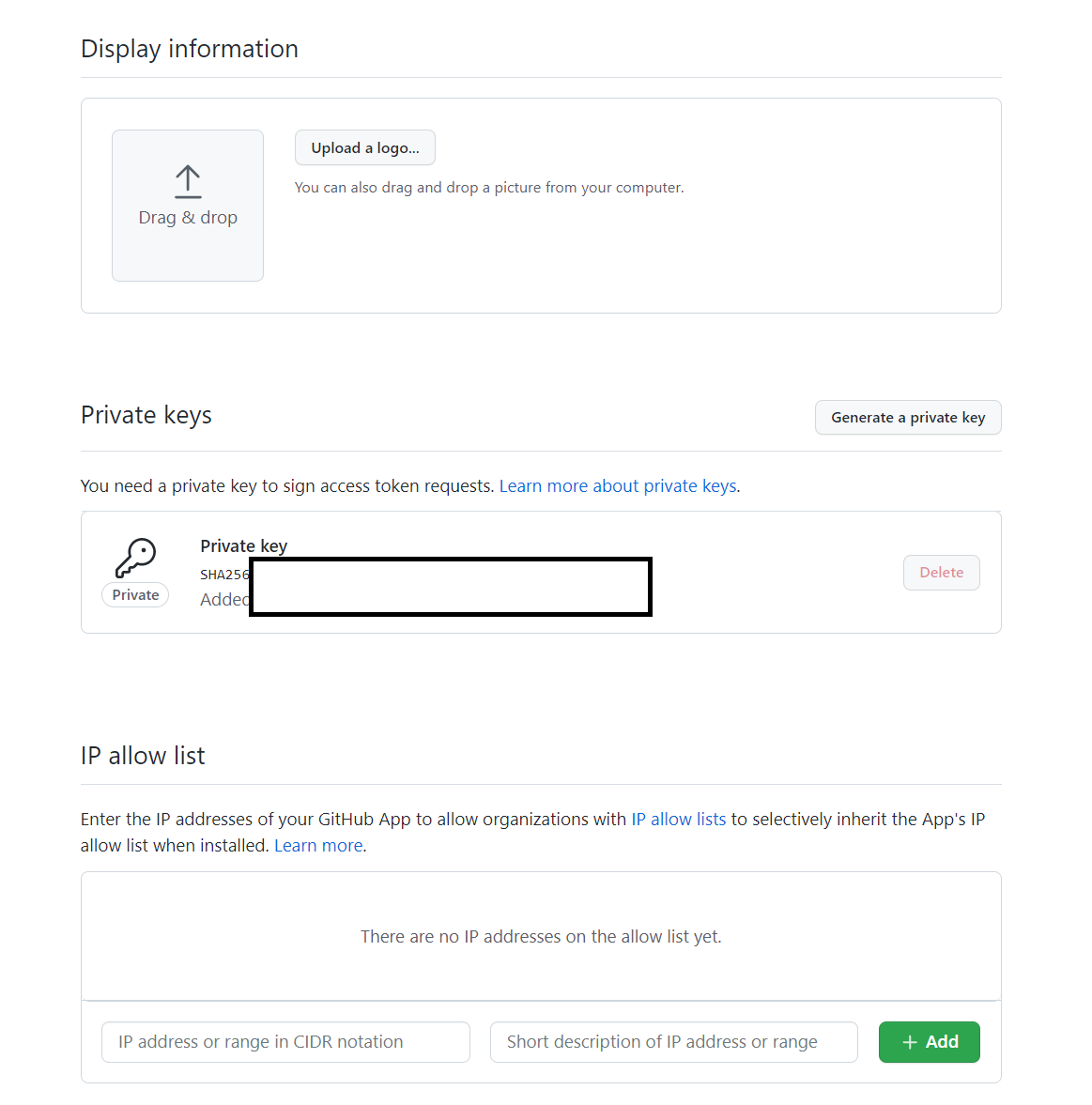1092x1105 pixels.
Task: Click the plus icon on the green Add button
Action: pyautogui.click(x=910, y=1042)
